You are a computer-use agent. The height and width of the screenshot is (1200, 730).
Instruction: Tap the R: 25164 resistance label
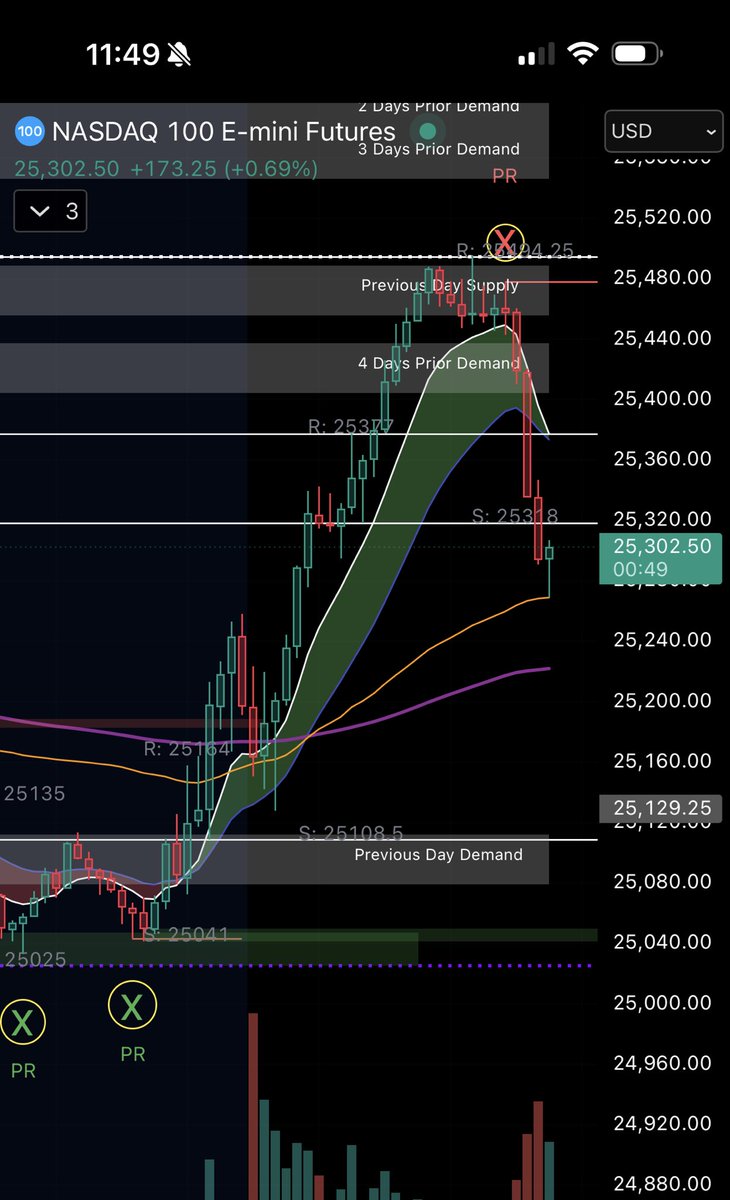188,748
